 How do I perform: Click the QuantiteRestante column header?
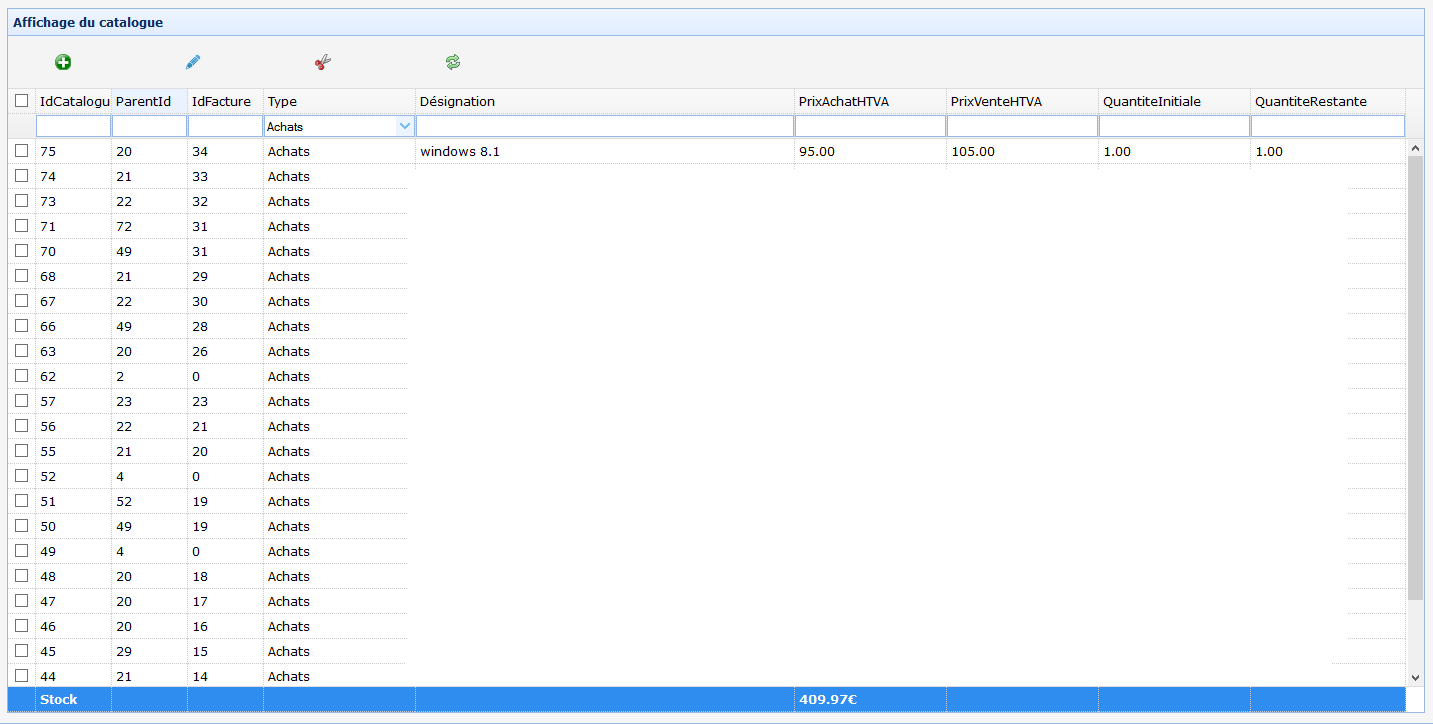point(1326,101)
